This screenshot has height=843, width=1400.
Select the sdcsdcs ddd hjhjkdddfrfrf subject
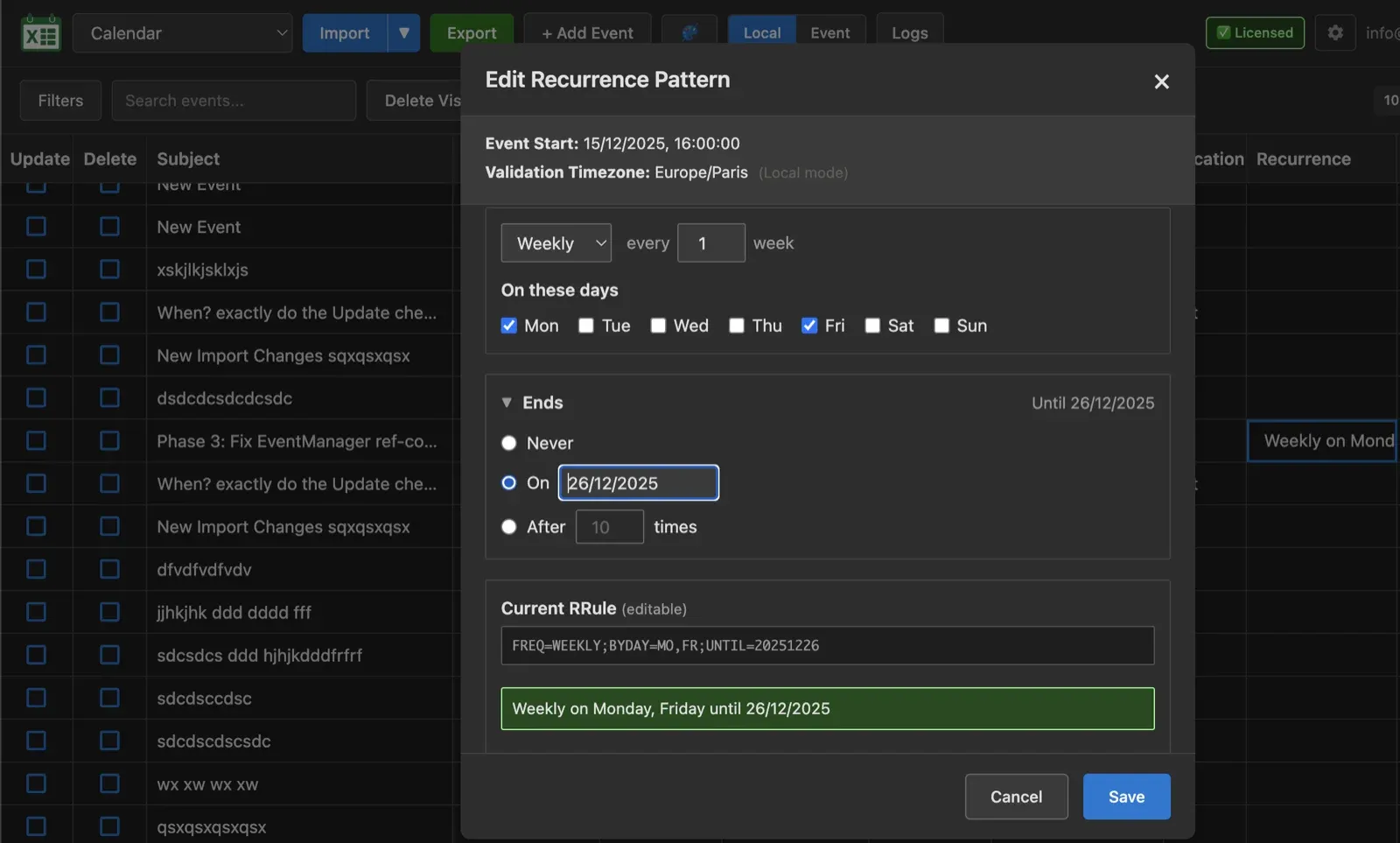tap(259, 656)
